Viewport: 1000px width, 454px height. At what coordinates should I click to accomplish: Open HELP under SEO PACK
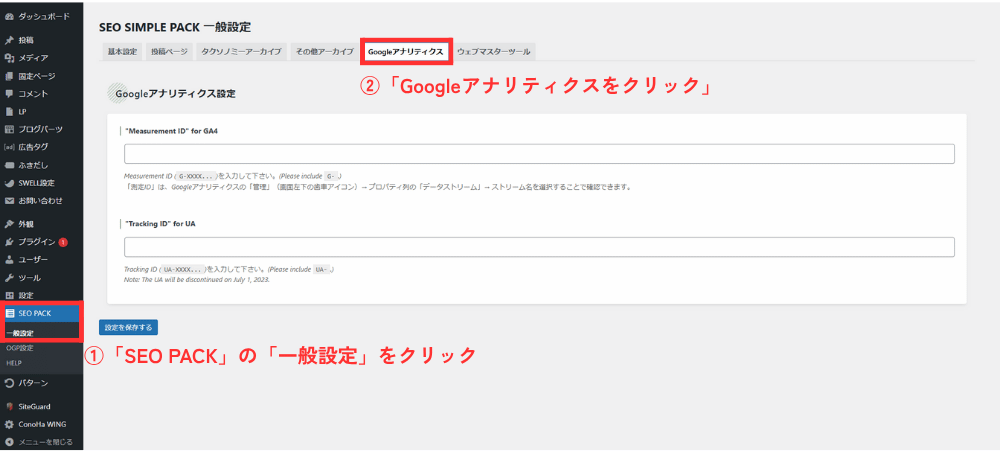(13, 363)
